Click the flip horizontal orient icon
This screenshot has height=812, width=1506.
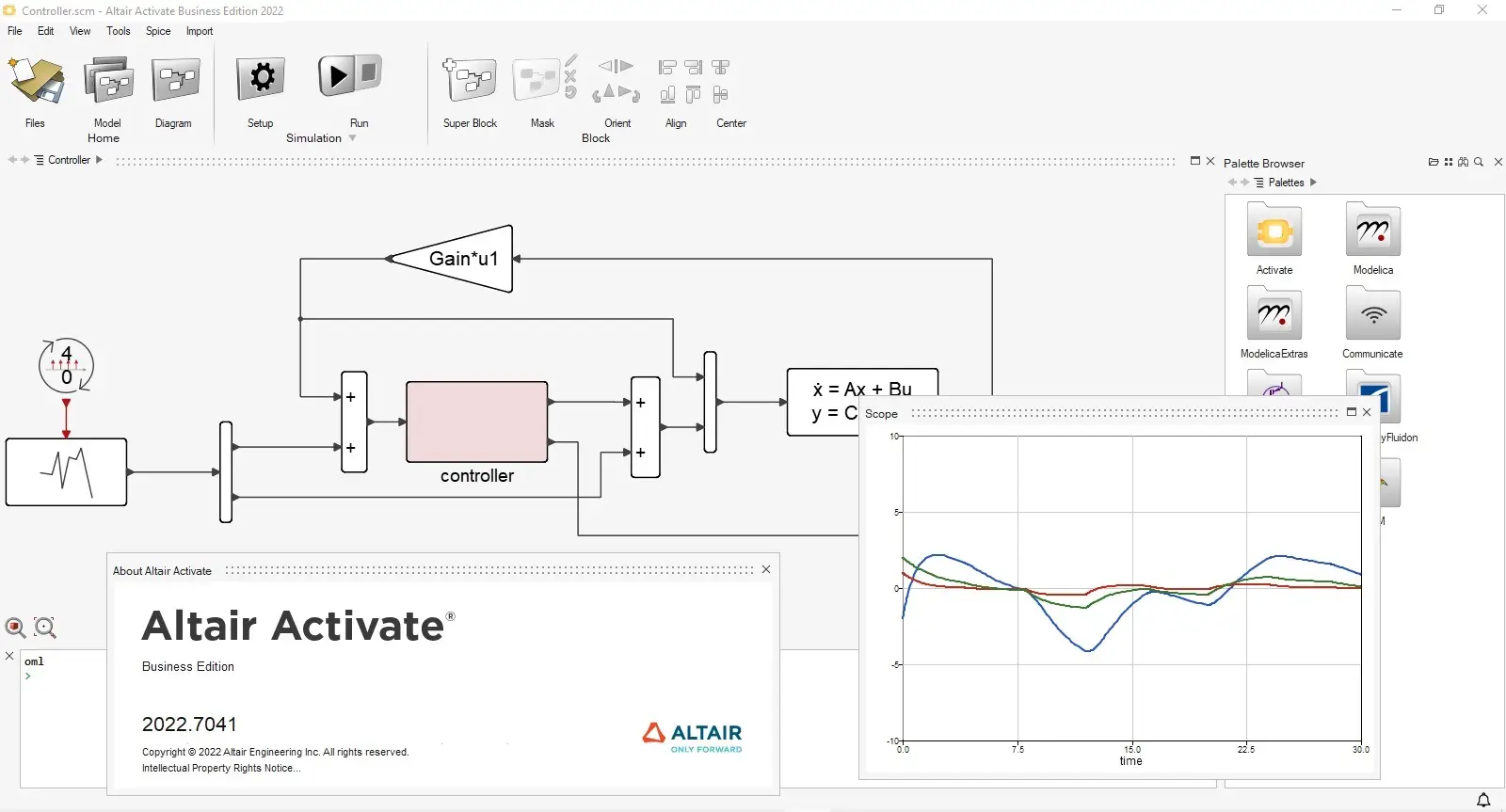(617, 66)
